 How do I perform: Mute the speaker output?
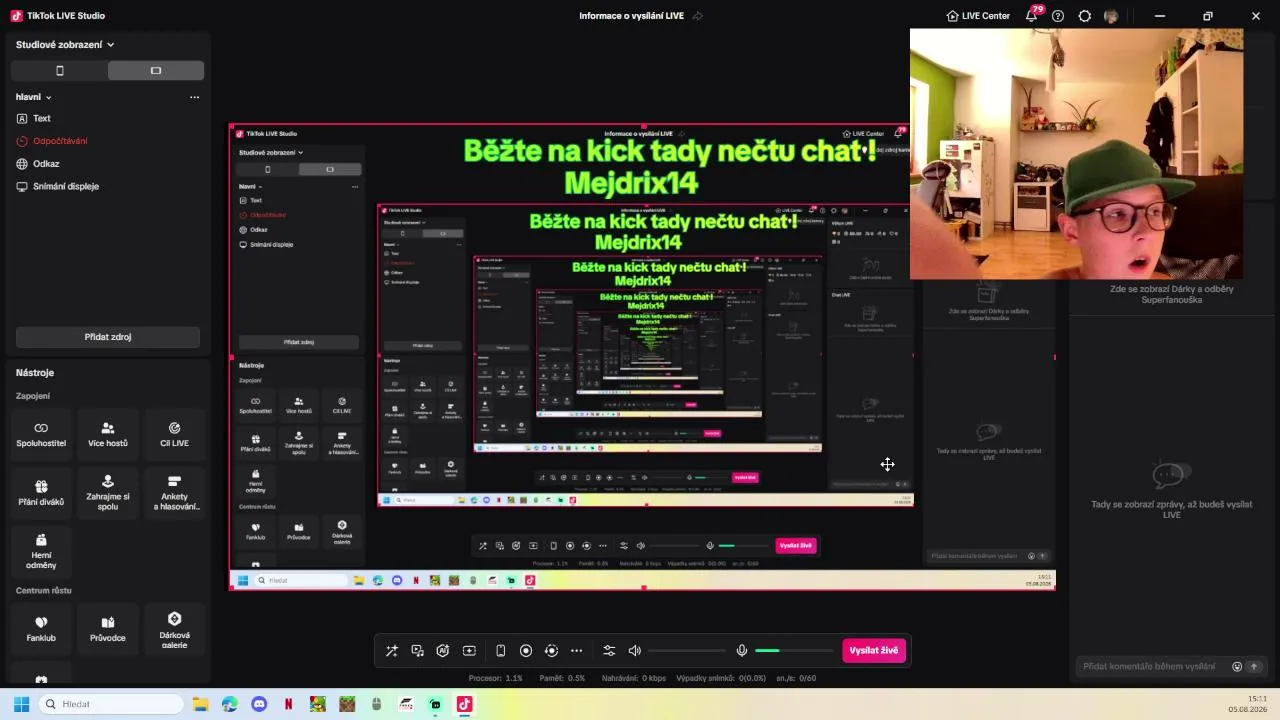pos(634,651)
